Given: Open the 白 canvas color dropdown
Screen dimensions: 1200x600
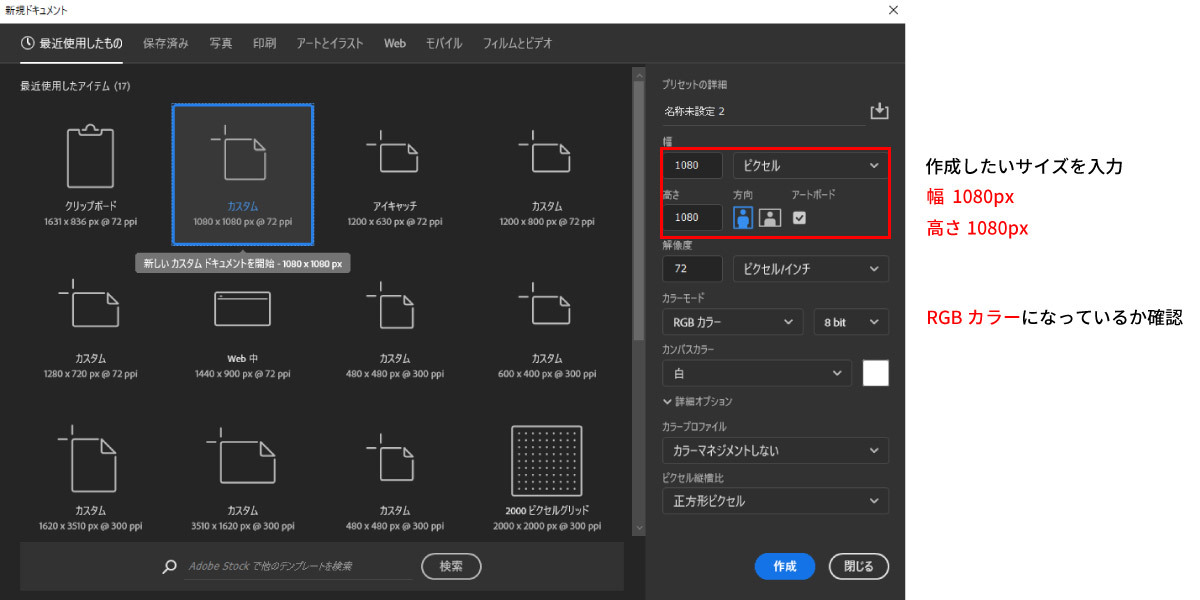Looking at the screenshot, I should tap(757, 373).
